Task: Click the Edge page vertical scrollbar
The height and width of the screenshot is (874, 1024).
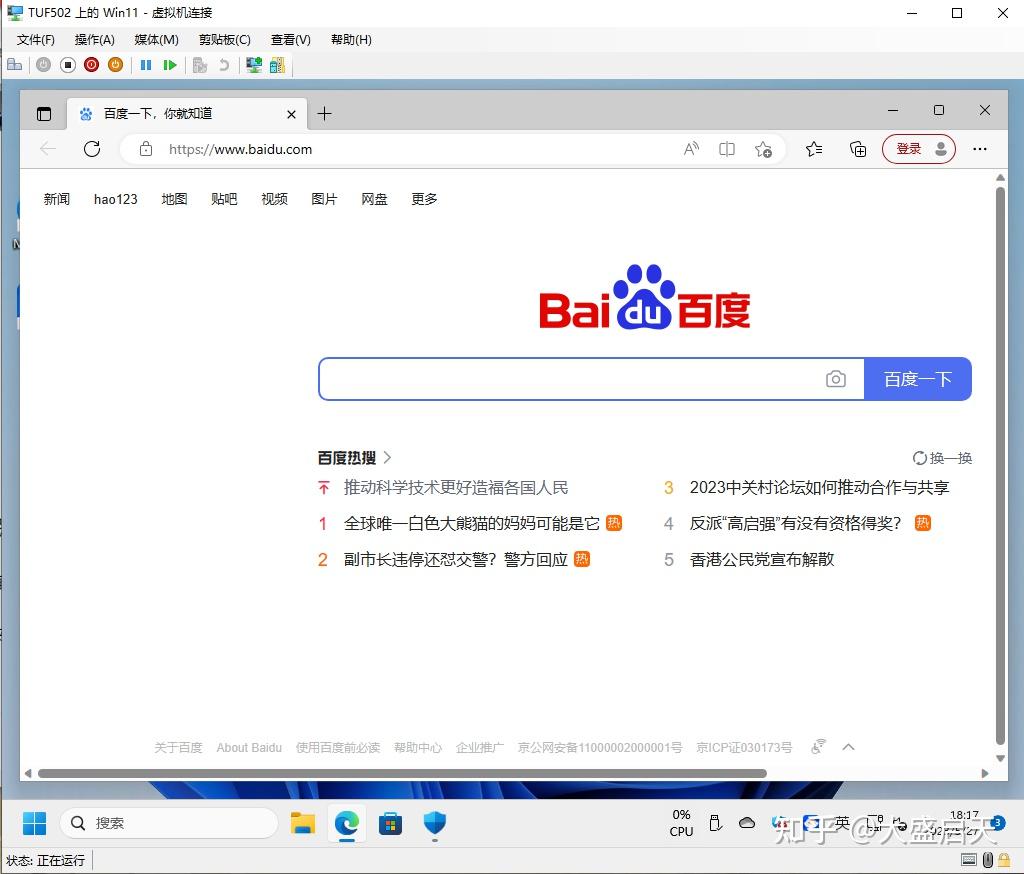Action: (x=1000, y=466)
